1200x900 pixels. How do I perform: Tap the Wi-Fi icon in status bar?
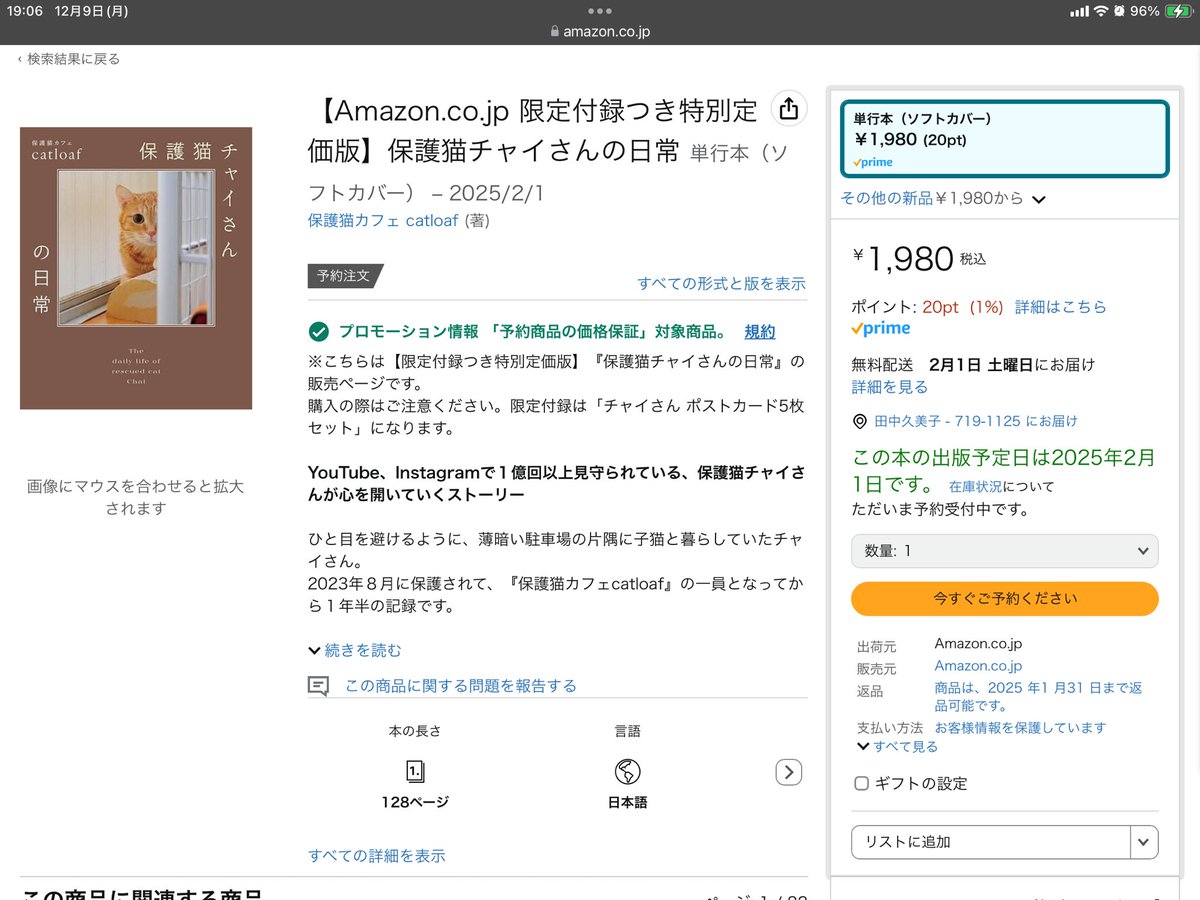click(x=1101, y=11)
